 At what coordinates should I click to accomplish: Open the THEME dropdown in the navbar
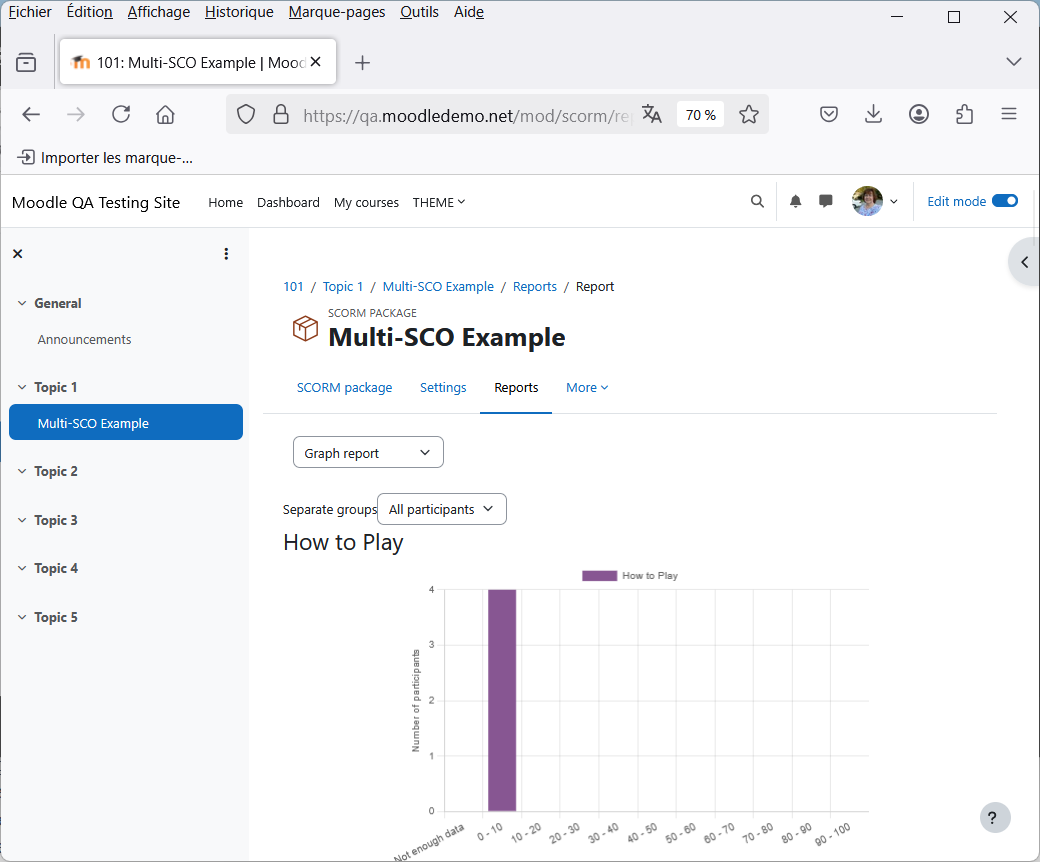(x=438, y=202)
